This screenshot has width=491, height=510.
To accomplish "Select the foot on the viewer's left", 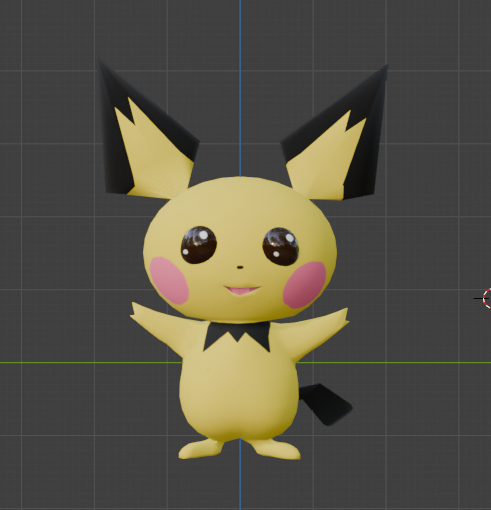I will 200,449.
